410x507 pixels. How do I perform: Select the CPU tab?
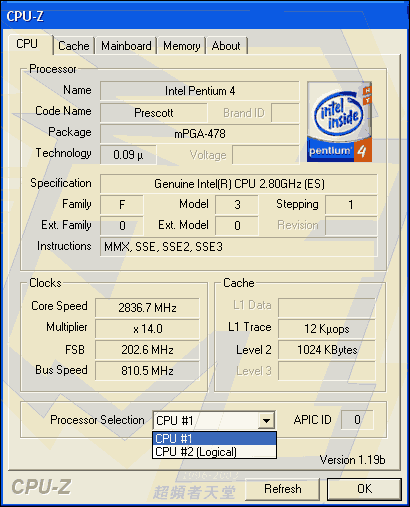click(27, 44)
